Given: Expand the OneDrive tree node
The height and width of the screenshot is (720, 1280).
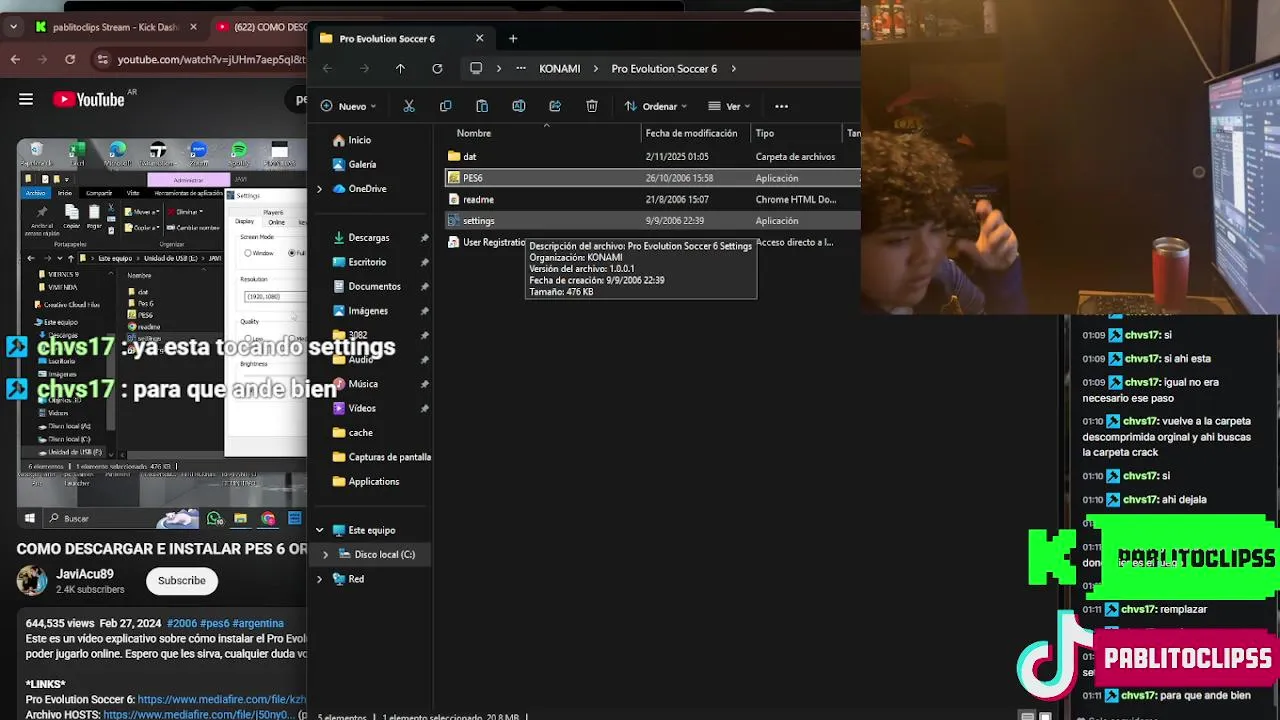Looking at the screenshot, I should pyautogui.click(x=319, y=189).
